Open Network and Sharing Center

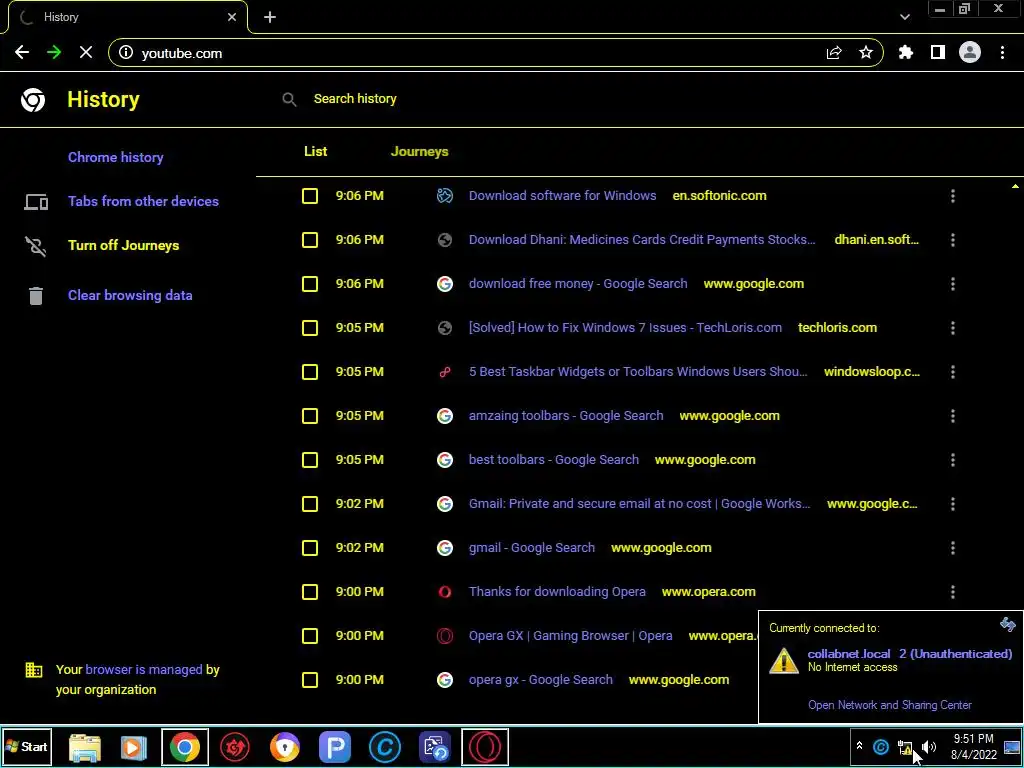tap(889, 705)
